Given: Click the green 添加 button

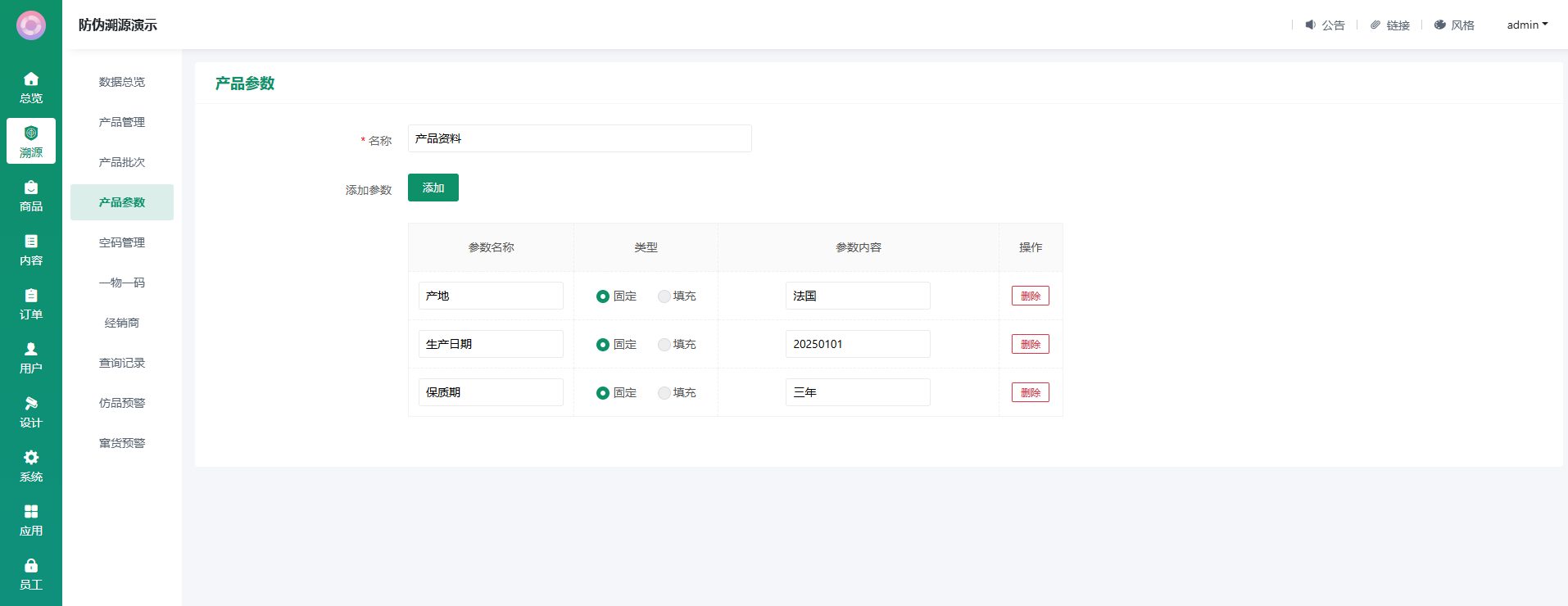Looking at the screenshot, I should coord(433,188).
